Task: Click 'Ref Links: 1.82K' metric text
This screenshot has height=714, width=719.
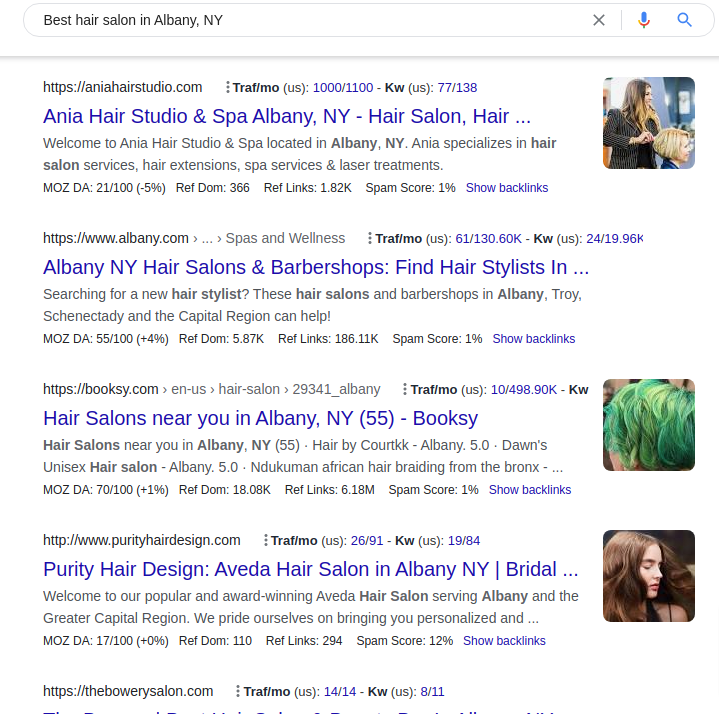Action: [x=308, y=188]
